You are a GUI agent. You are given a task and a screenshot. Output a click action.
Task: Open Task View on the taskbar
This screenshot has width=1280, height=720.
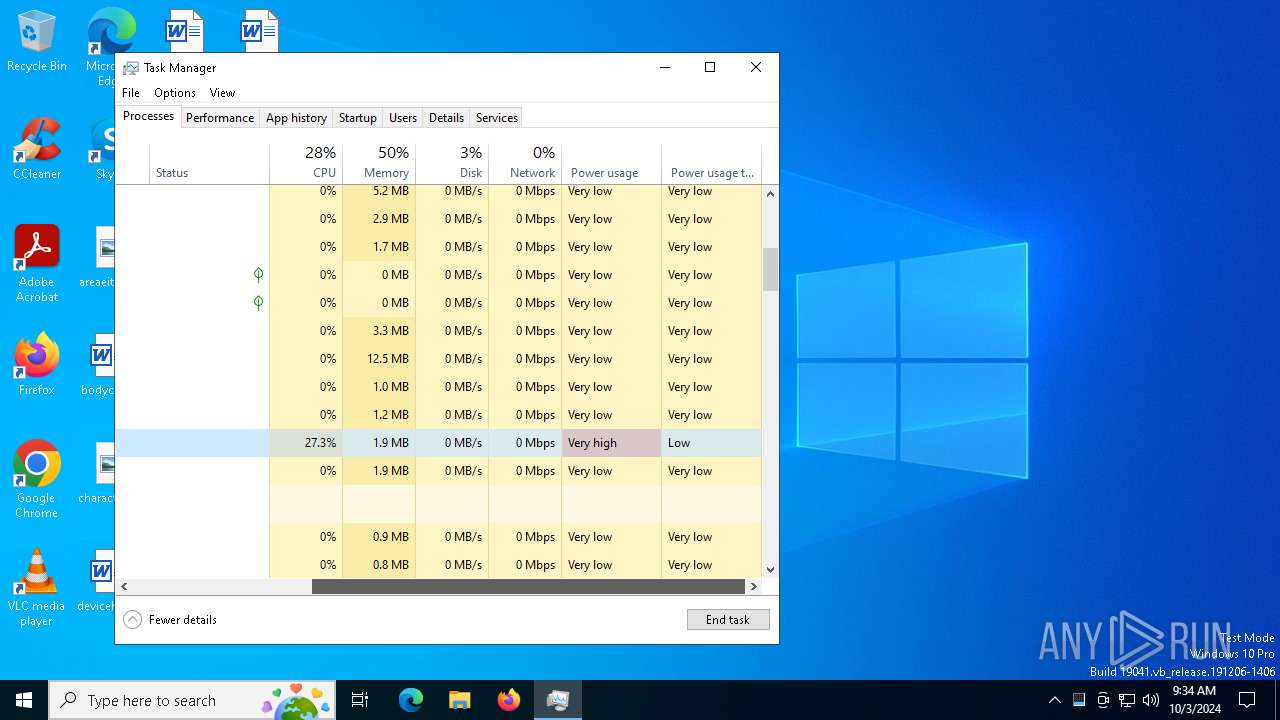click(x=360, y=700)
